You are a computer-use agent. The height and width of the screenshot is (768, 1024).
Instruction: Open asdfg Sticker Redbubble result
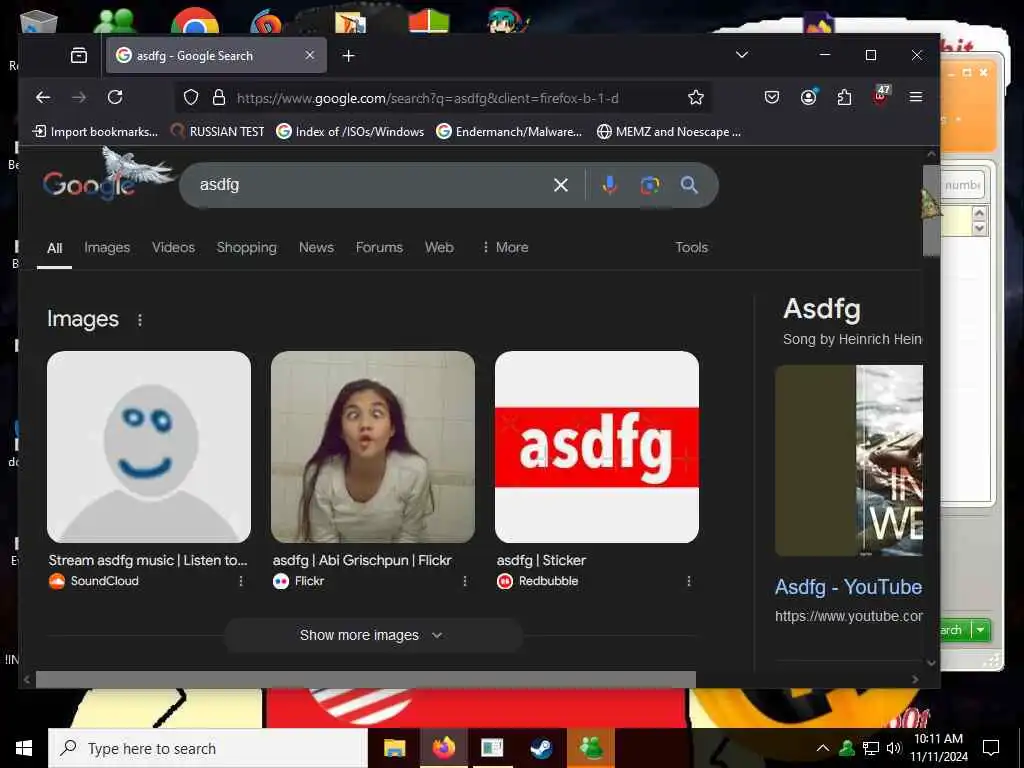(541, 560)
